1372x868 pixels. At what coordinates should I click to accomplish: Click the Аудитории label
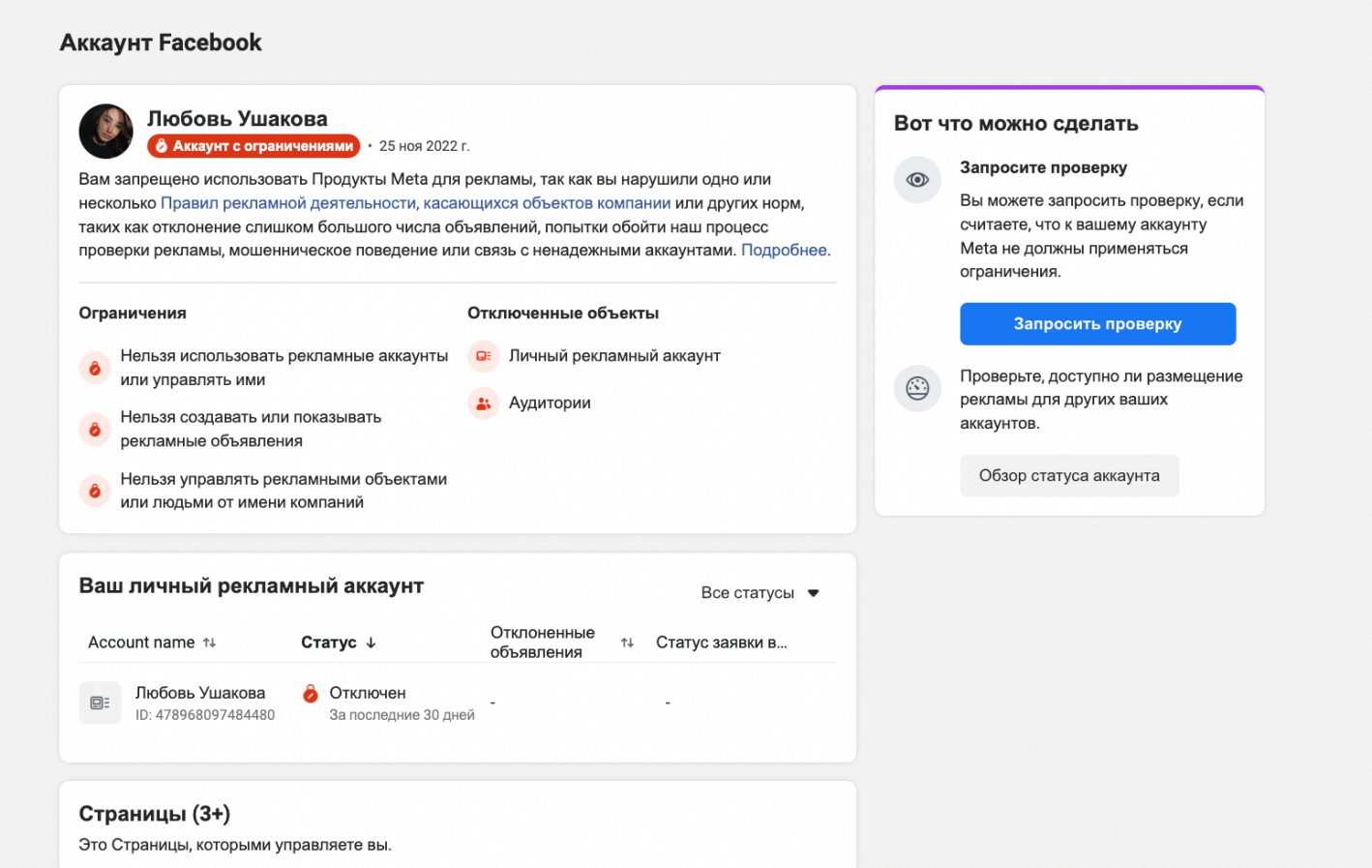pyautogui.click(x=550, y=403)
